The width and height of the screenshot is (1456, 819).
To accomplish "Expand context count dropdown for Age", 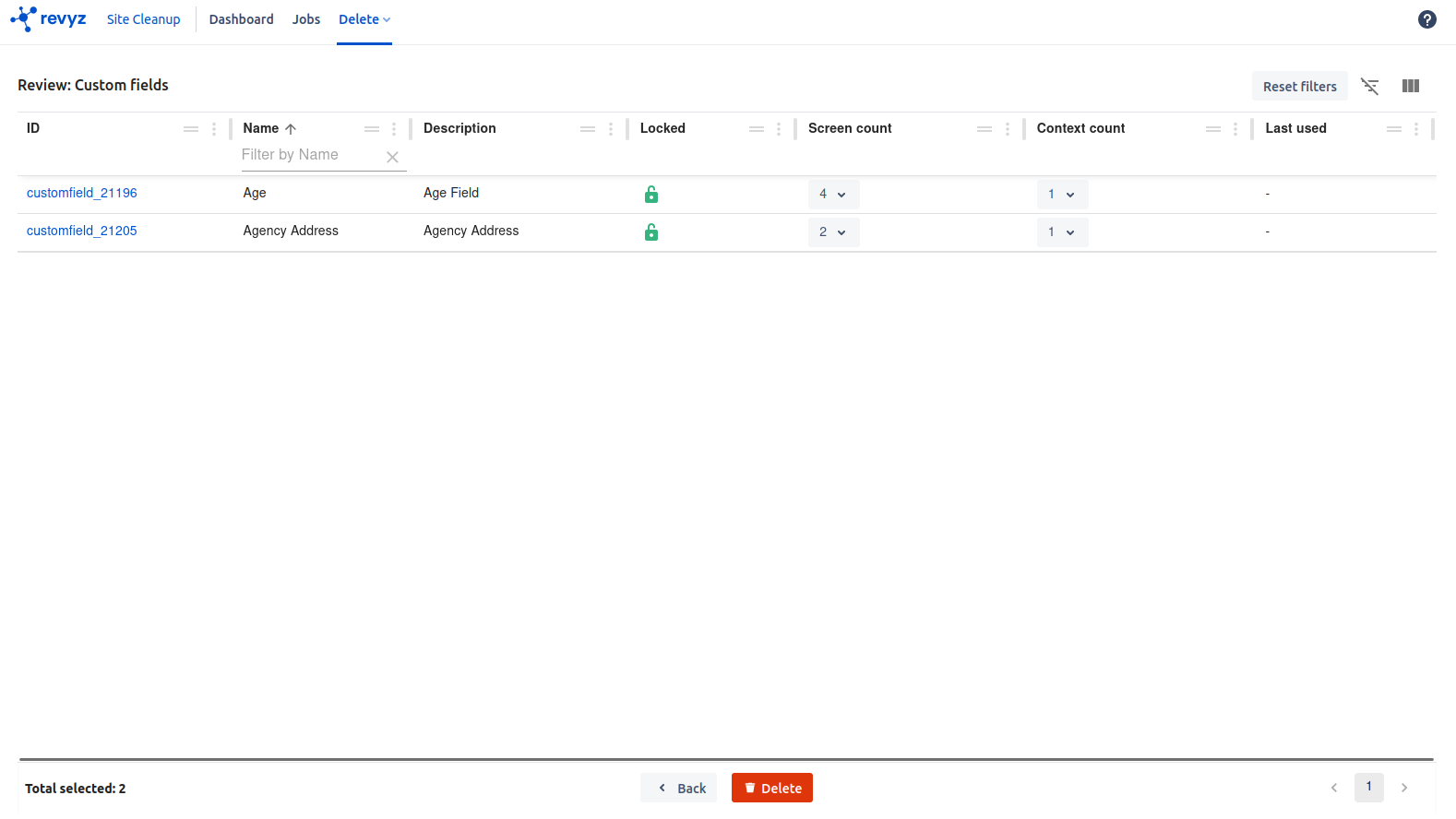I will (1062, 195).
